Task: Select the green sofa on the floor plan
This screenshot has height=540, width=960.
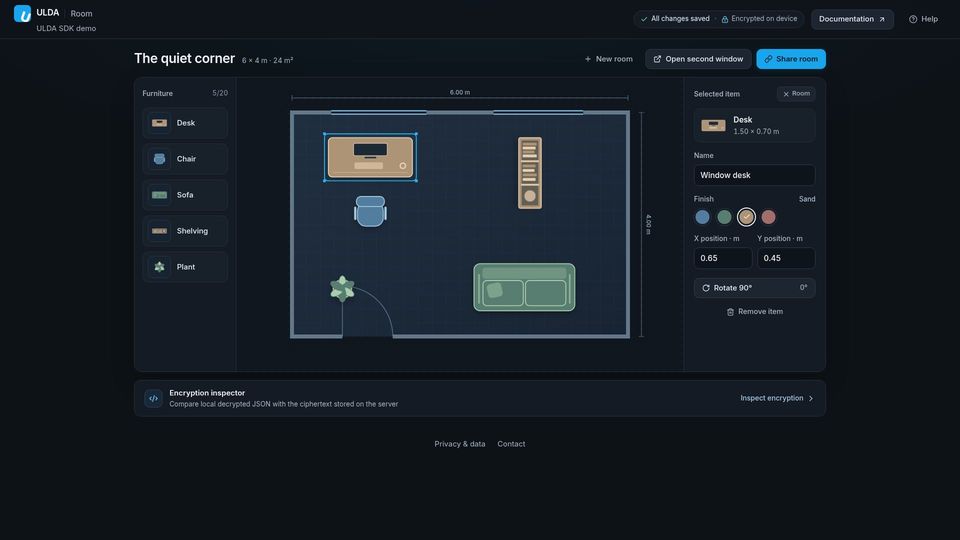Action: [x=524, y=287]
